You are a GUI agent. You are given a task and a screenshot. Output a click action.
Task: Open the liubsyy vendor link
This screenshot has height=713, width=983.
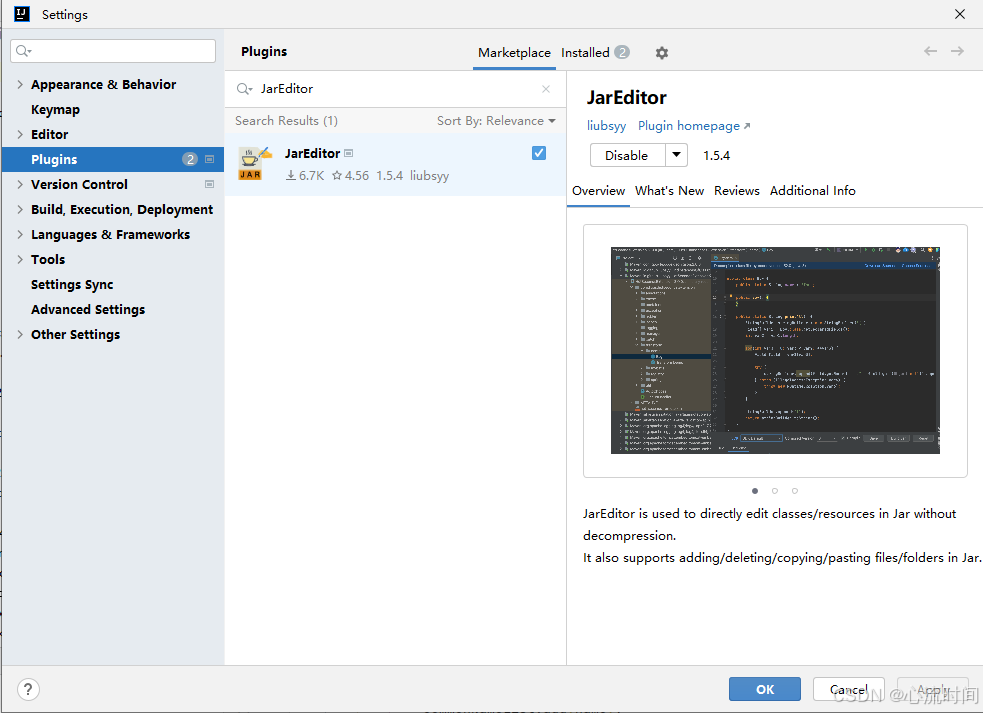[606, 126]
